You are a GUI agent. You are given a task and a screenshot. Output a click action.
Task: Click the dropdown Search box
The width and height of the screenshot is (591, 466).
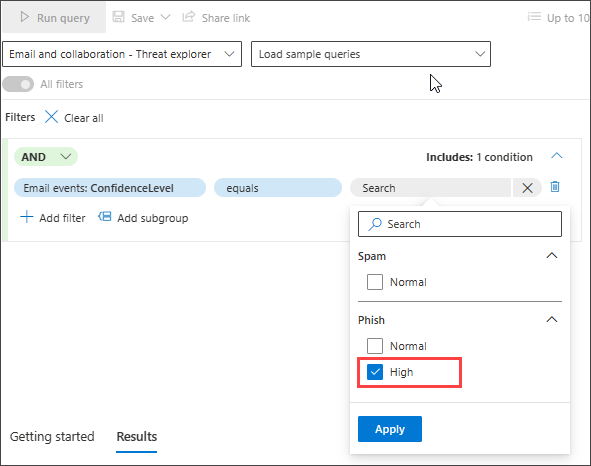460,224
